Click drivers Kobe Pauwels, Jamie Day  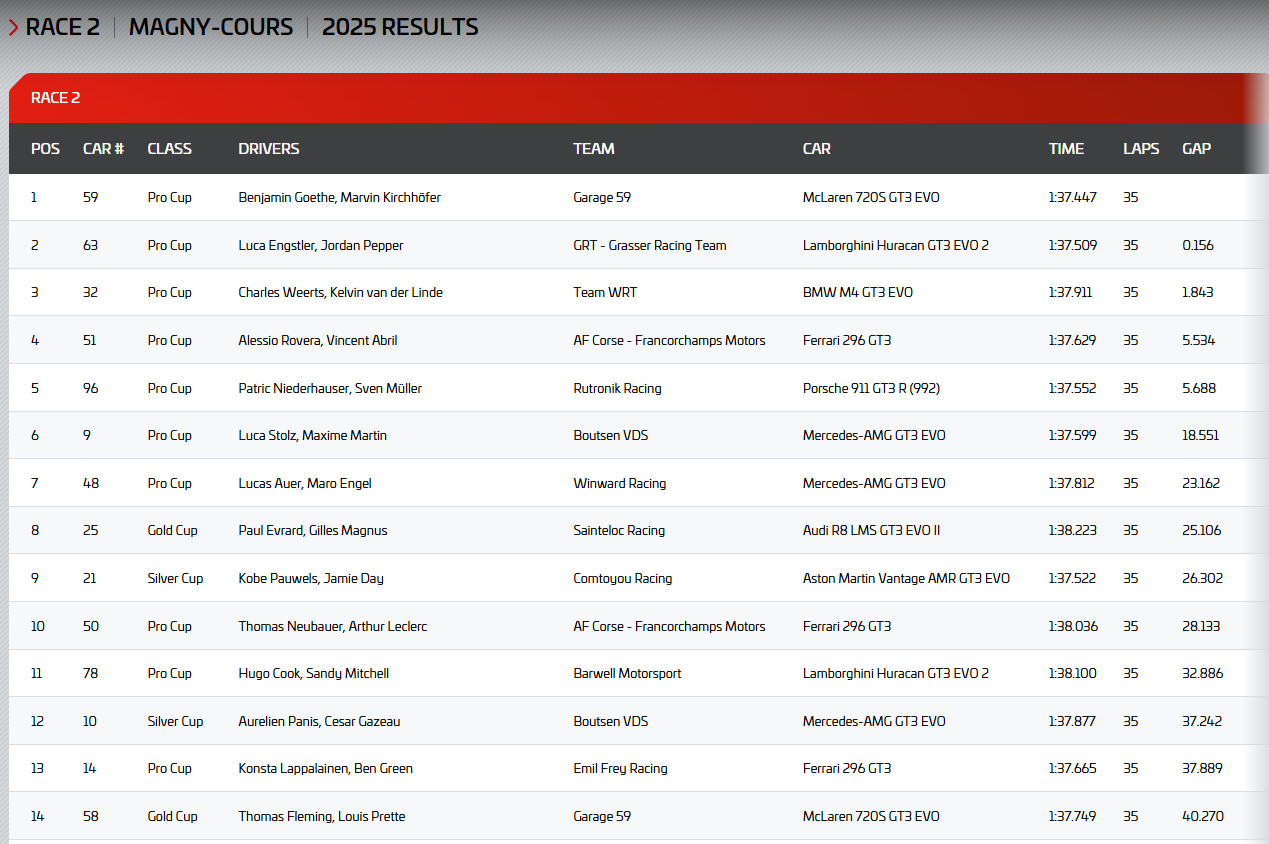click(311, 579)
